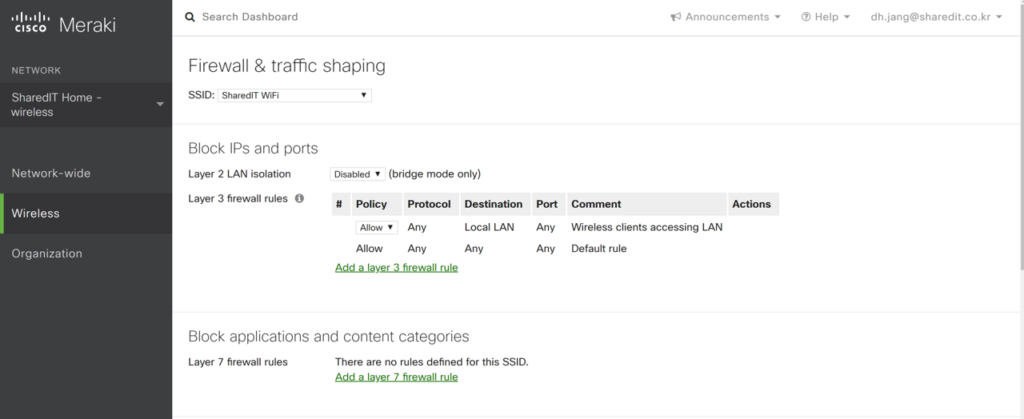Select Wireless in the sidebar
Image resolution: width=1024 pixels, height=419 pixels.
(36, 213)
